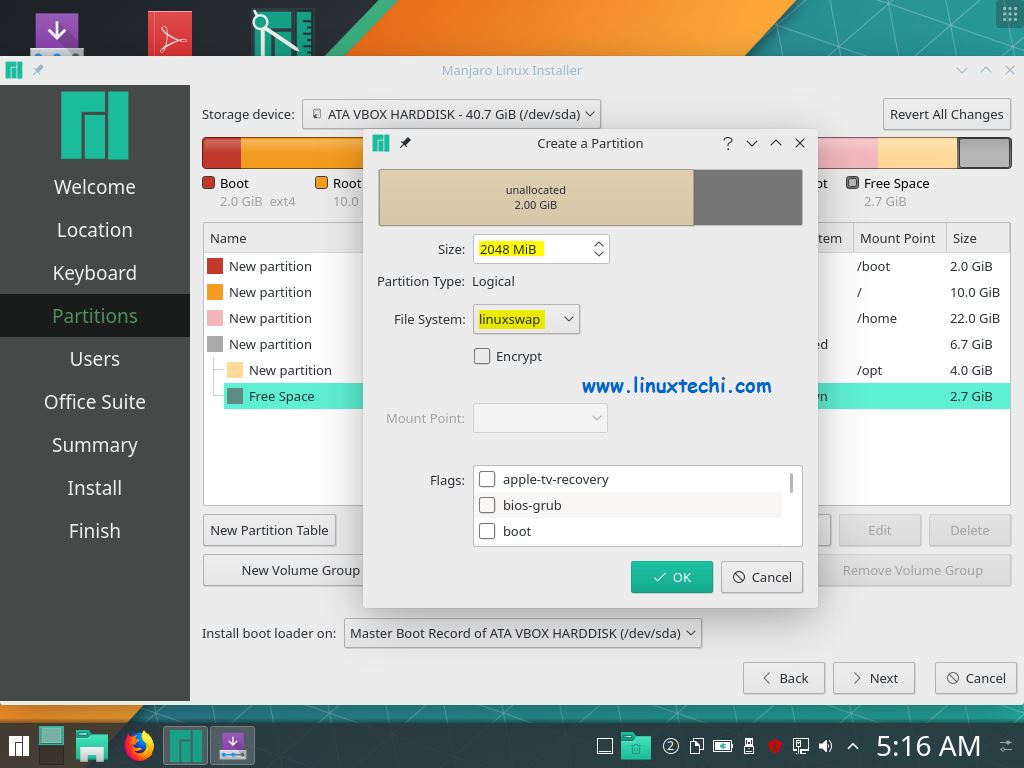This screenshot has height=768, width=1024.
Task: Click the pin icon on Create a Partition dialog
Action: [405, 143]
